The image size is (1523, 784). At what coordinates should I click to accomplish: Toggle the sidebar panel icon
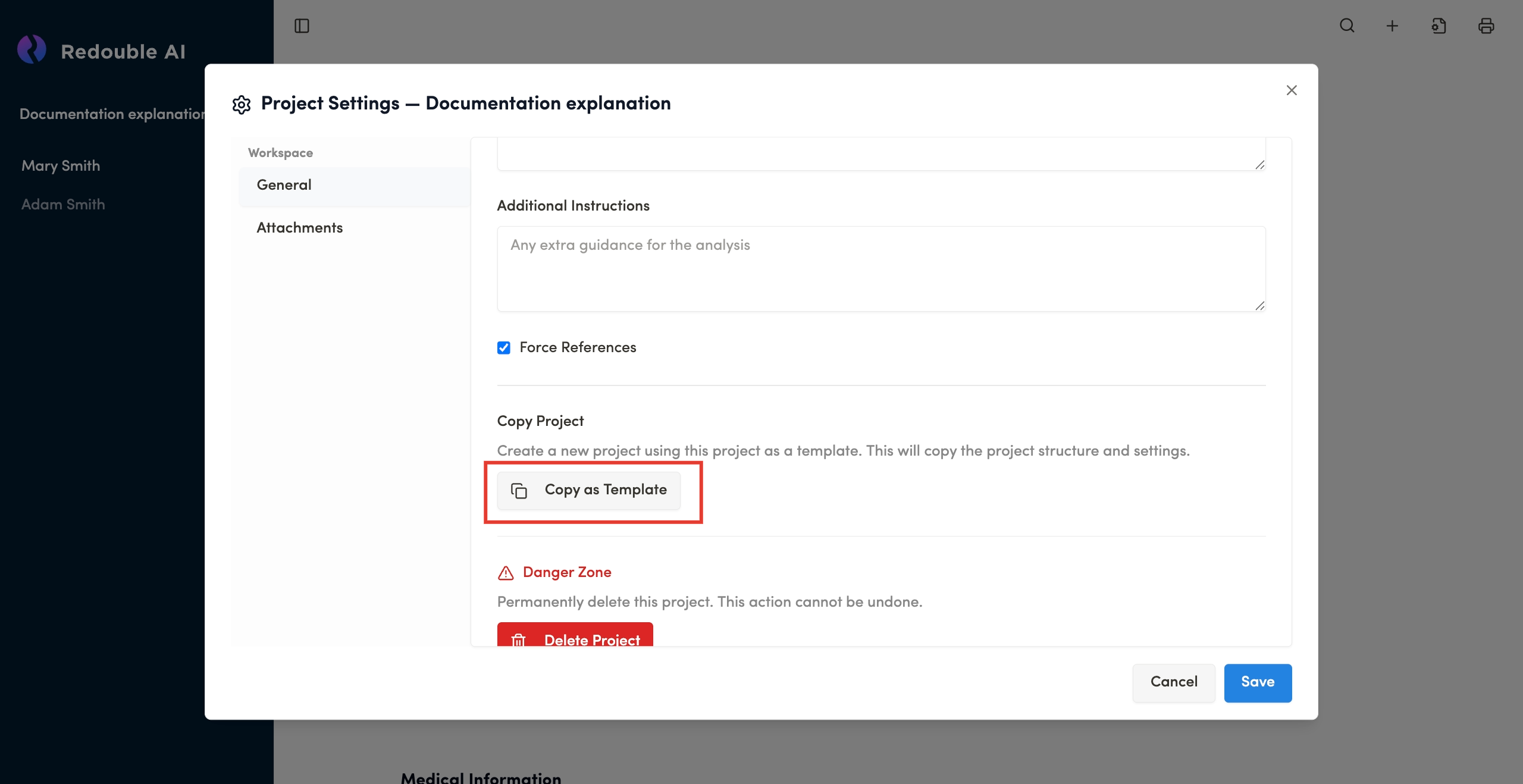click(302, 26)
